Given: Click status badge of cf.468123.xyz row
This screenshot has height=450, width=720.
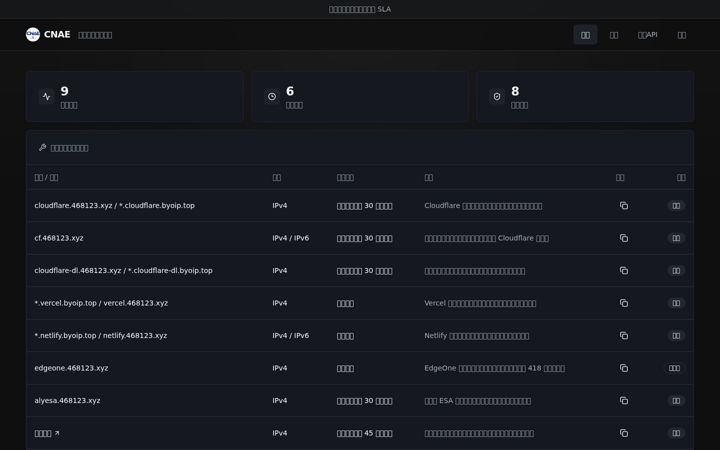Looking at the screenshot, I should pyautogui.click(x=676, y=238).
